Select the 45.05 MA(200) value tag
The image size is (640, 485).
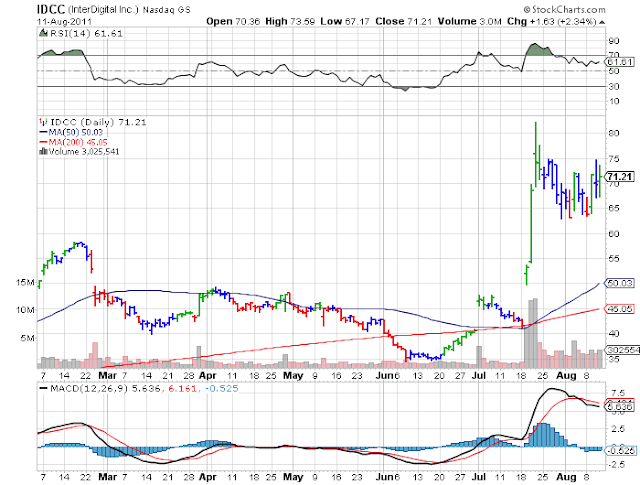[x=620, y=309]
